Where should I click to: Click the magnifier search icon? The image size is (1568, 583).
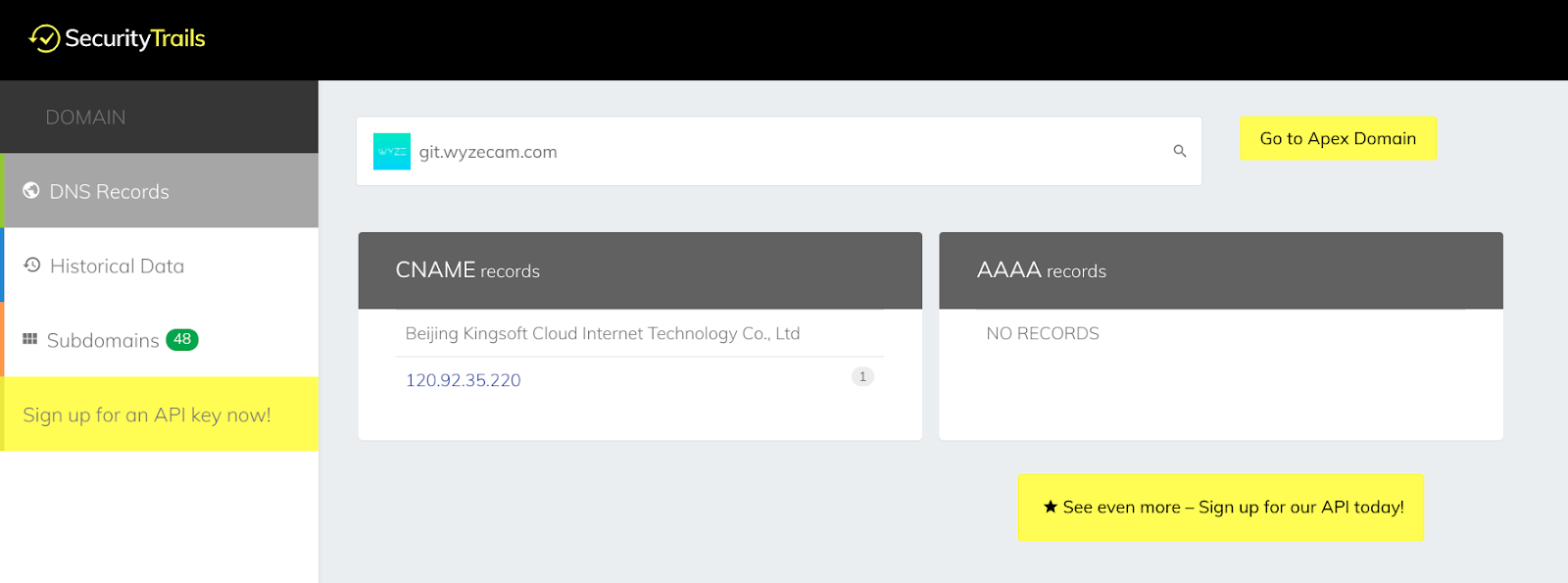pyautogui.click(x=1180, y=151)
